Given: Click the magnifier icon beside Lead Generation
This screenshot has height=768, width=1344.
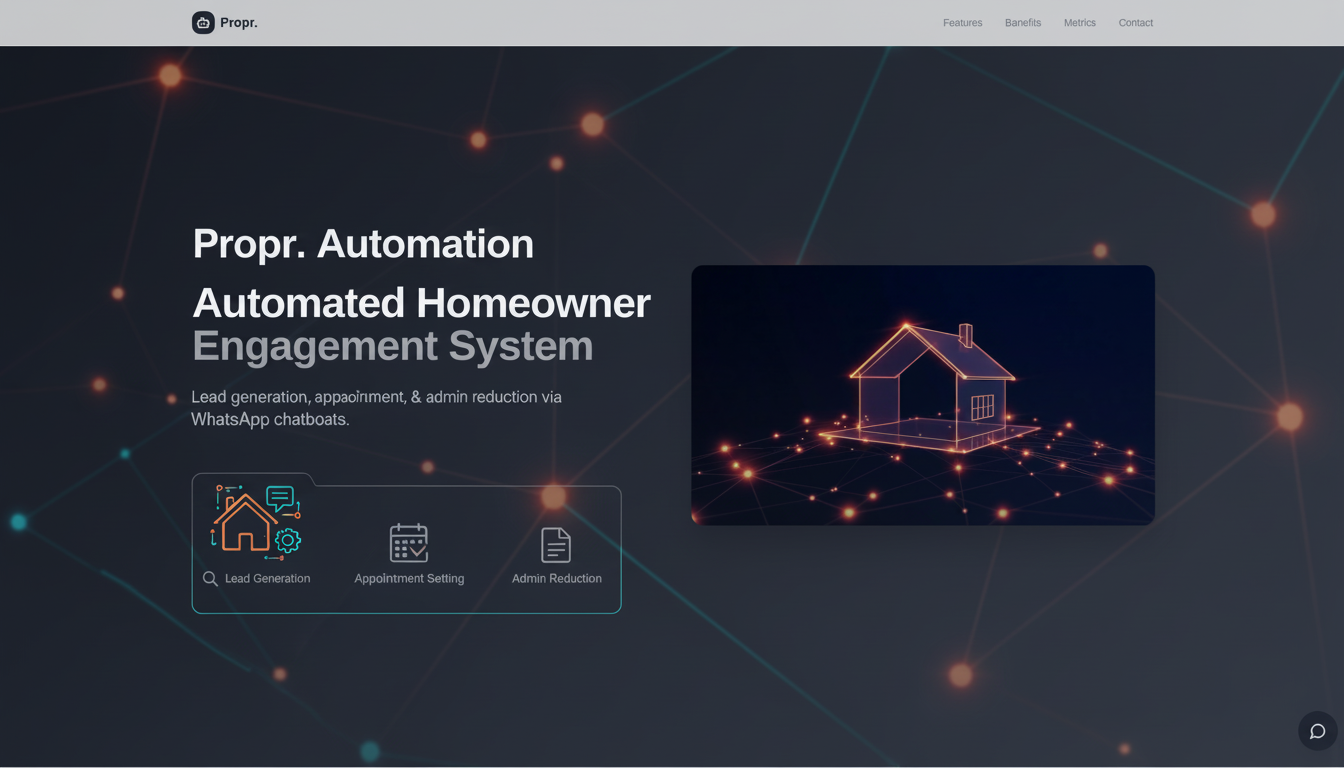Looking at the screenshot, I should [x=210, y=579].
